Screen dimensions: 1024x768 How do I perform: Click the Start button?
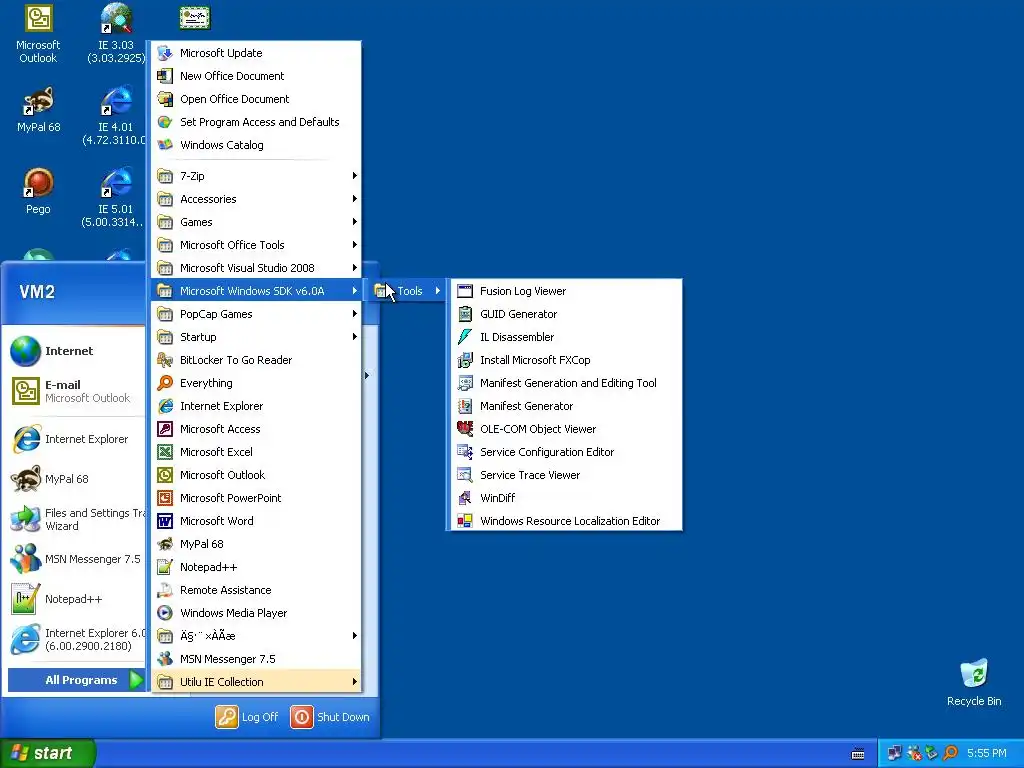coord(48,753)
